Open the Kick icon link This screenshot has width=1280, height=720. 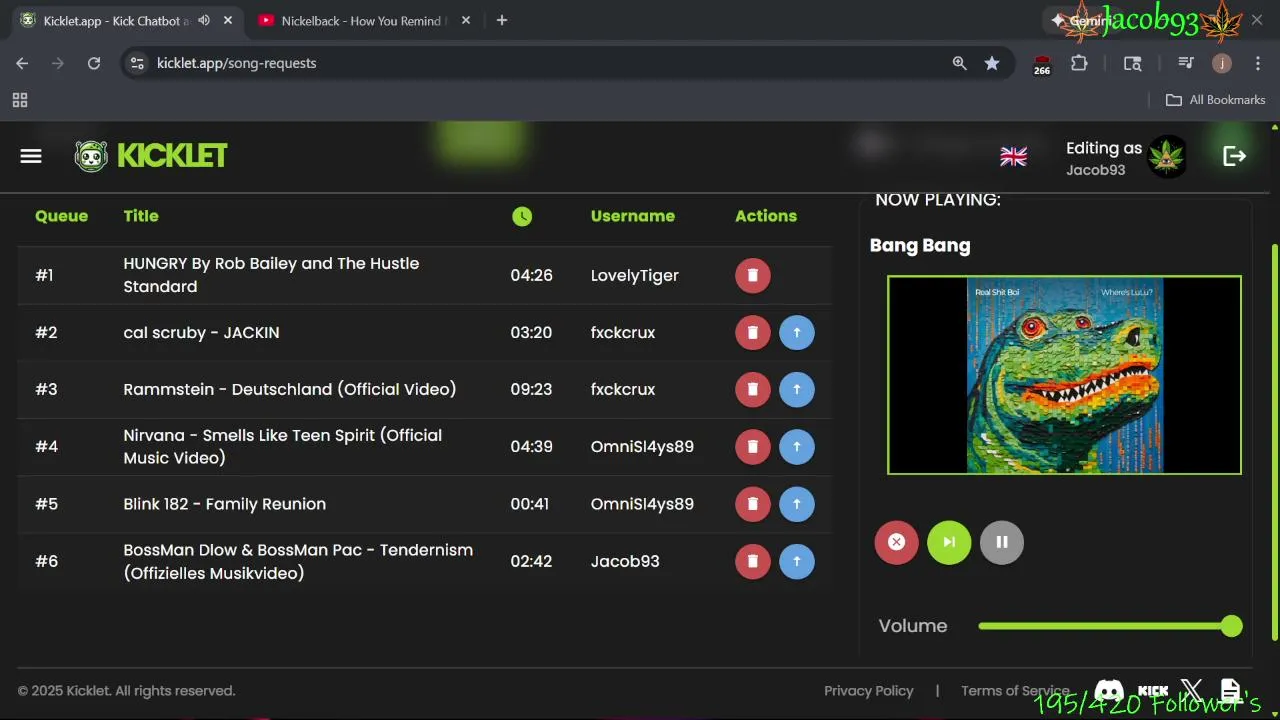[1153, 691]
